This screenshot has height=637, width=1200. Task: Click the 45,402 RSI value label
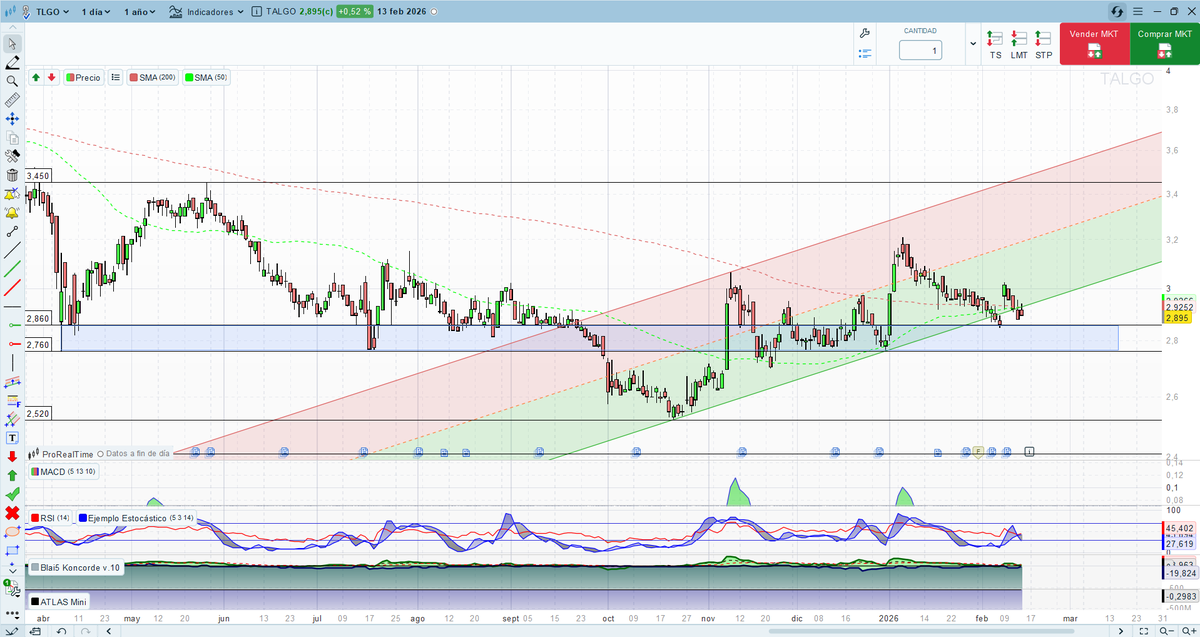click(1179, 528)
